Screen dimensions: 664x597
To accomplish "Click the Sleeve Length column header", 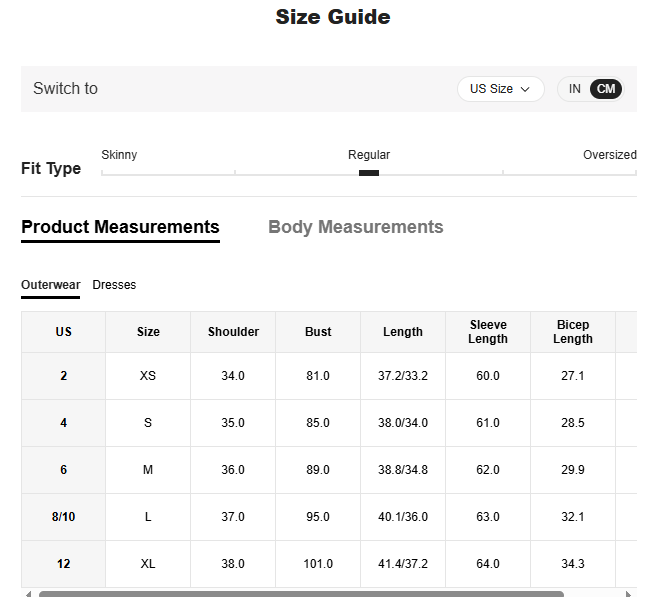I will pyautogui.click(x=487, y=332).
